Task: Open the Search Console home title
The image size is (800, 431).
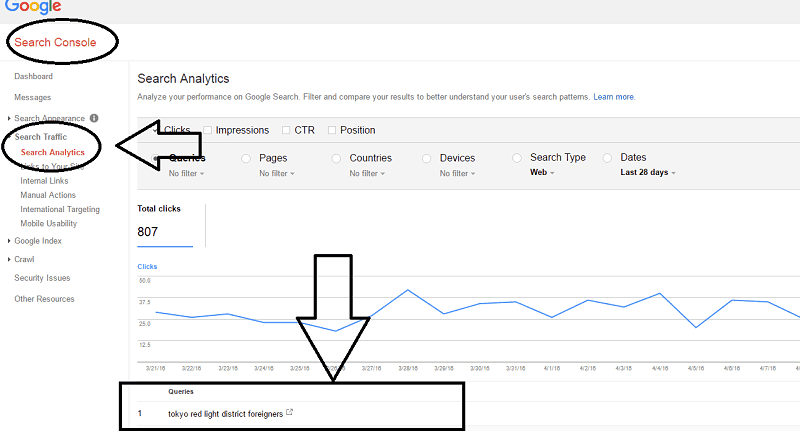Action: point(55,42)
